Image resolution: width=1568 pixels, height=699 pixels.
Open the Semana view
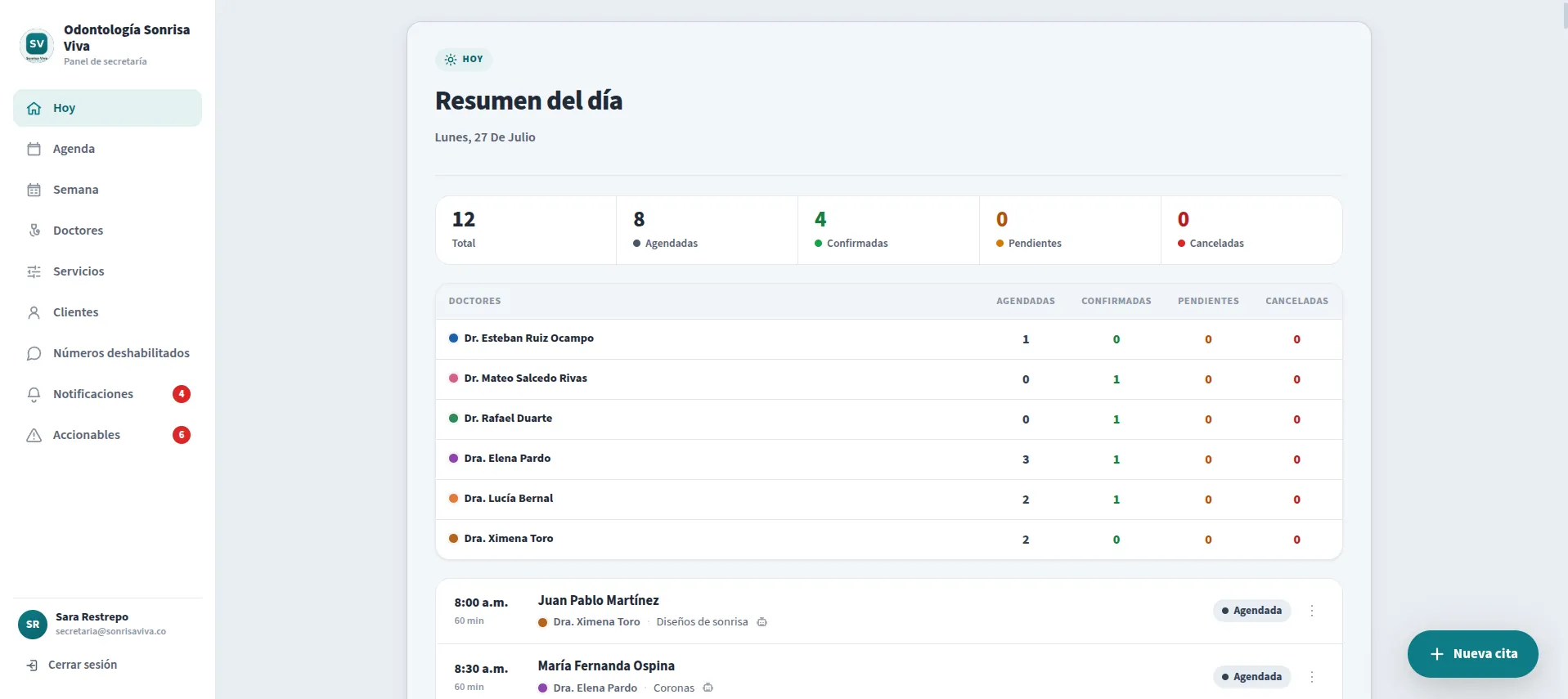[107, 190]
